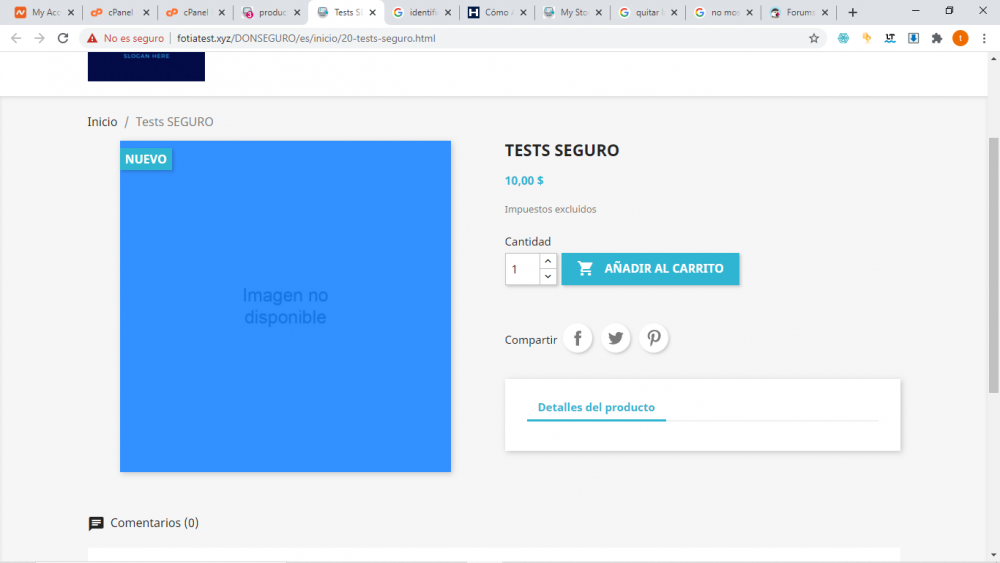Close the Cómo tab
The width and height of the screenshot is (1000, 563).
tap(524, 12)
